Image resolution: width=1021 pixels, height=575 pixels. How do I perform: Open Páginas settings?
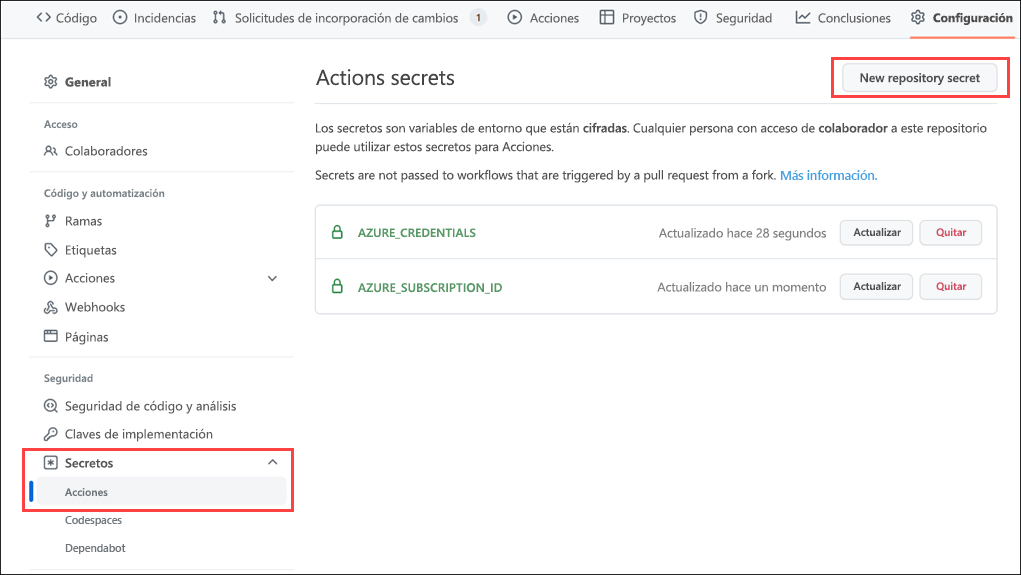pos(87,337)
